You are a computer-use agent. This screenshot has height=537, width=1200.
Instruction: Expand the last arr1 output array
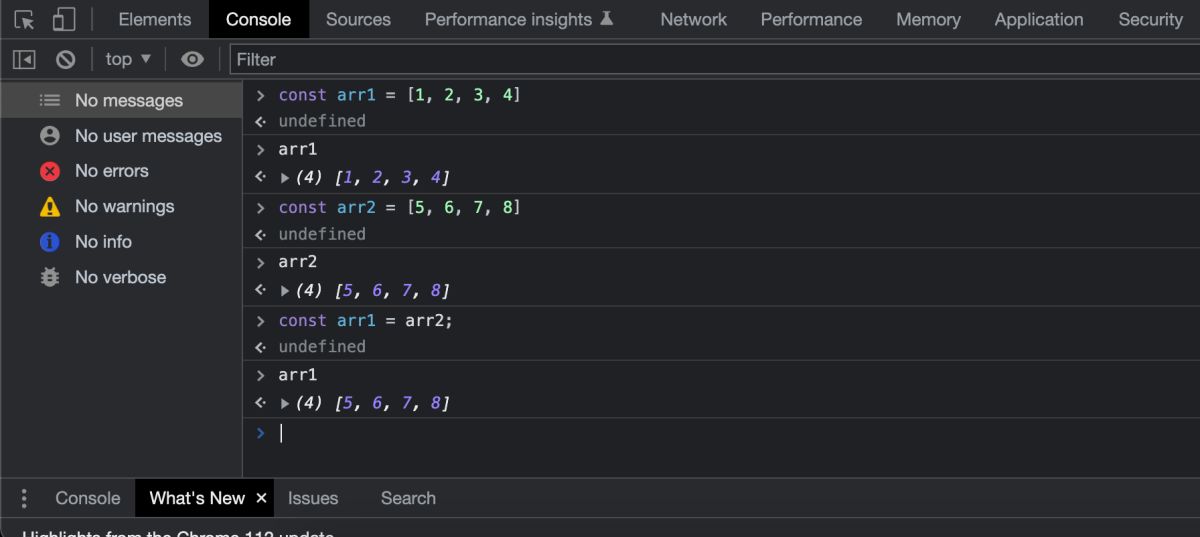point(285,404)
